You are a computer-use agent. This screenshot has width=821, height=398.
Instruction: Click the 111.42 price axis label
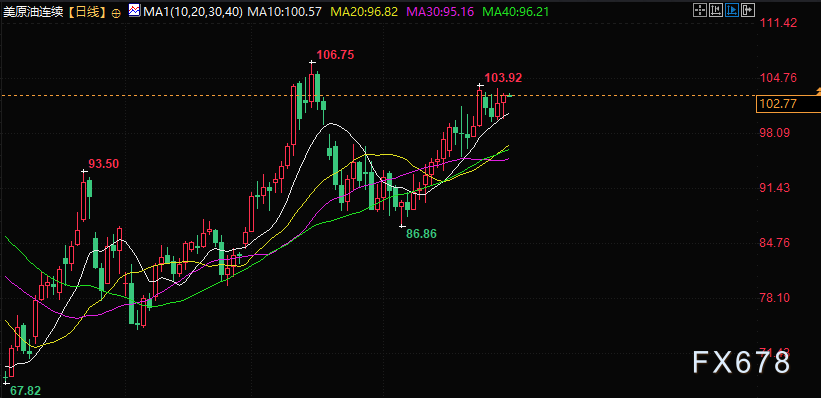[778, 23]
